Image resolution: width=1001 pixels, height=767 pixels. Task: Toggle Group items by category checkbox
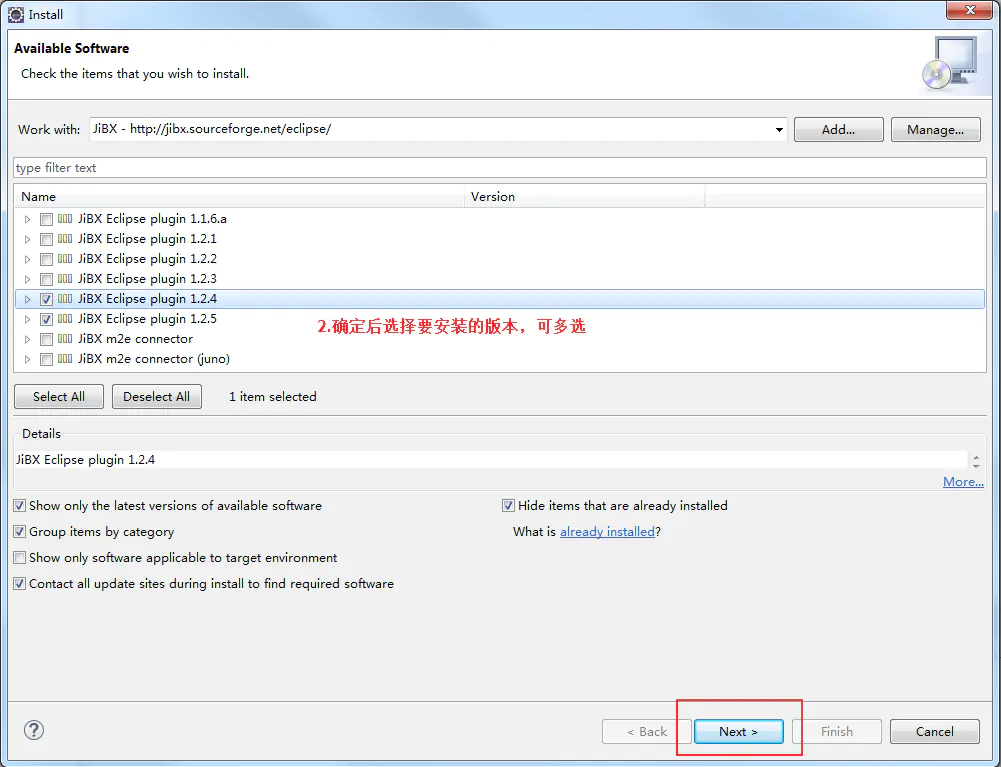tap(20, 532)
